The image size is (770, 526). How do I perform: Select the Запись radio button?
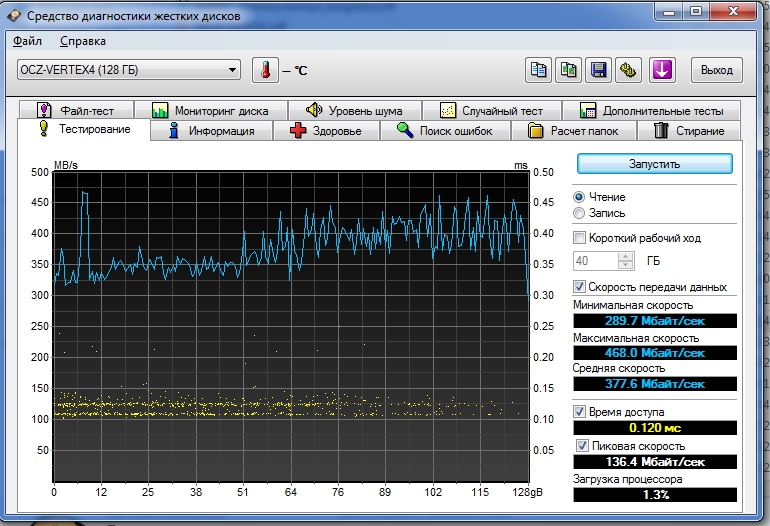579,213
